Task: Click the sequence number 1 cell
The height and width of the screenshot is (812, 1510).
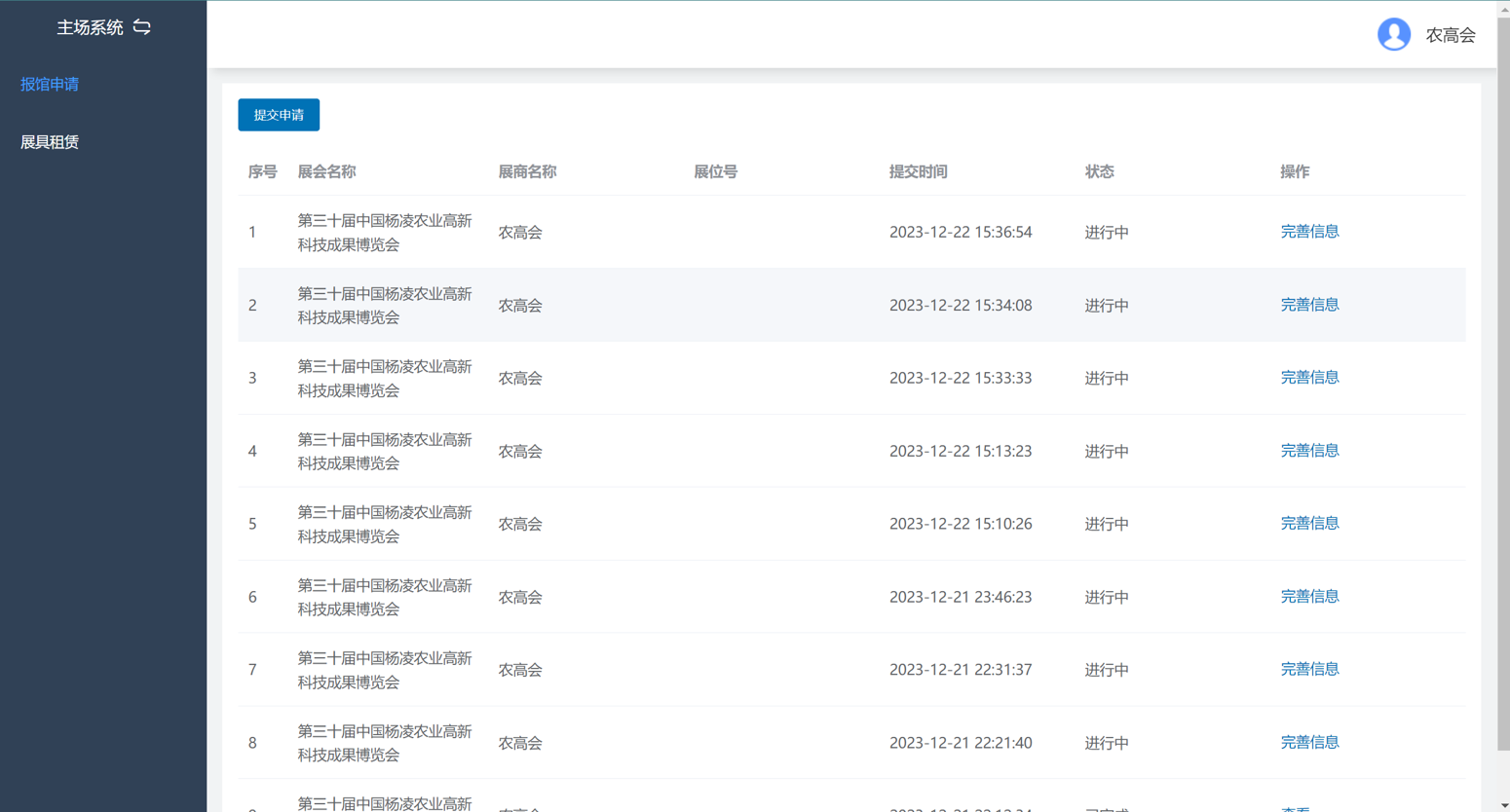Action: pos(252,233)
